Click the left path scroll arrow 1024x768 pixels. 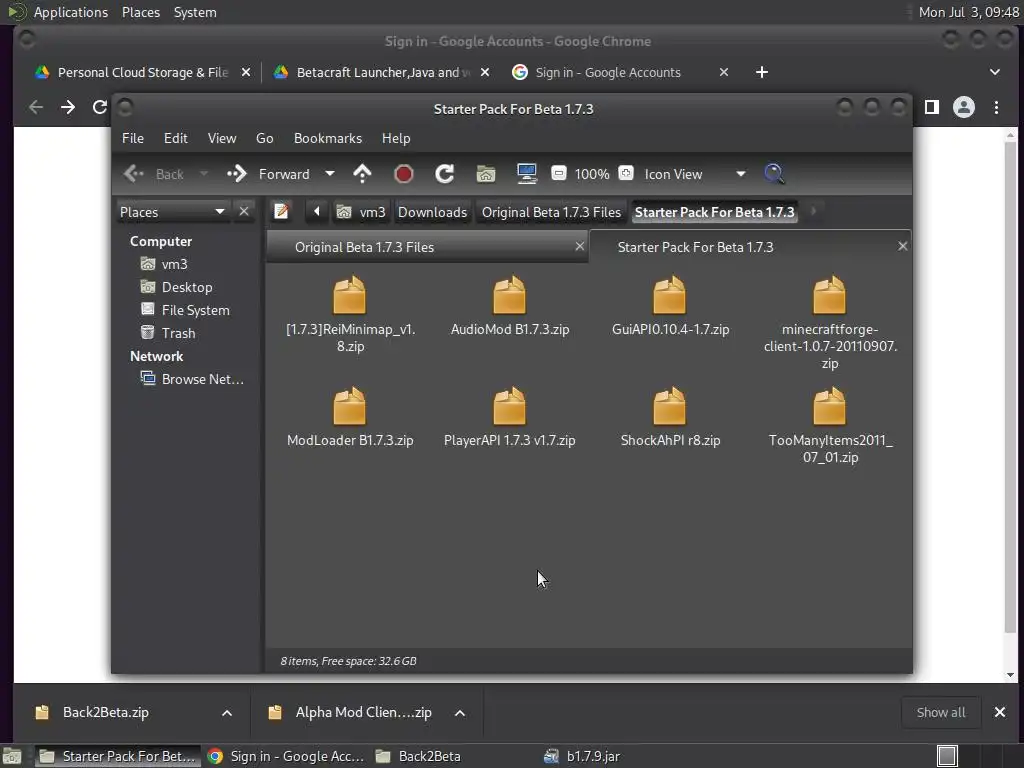(317, 212)
